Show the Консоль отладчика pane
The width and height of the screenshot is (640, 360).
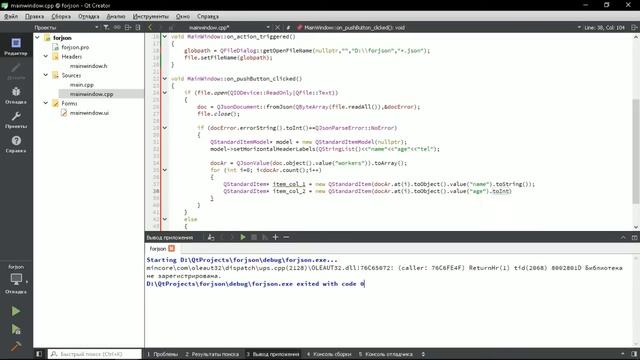(386, 354)
